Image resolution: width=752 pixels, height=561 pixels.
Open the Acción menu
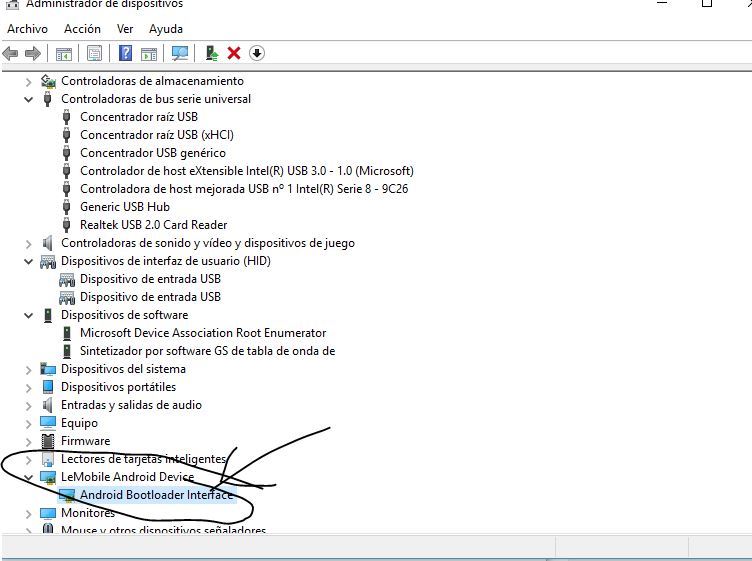(82, 29)
